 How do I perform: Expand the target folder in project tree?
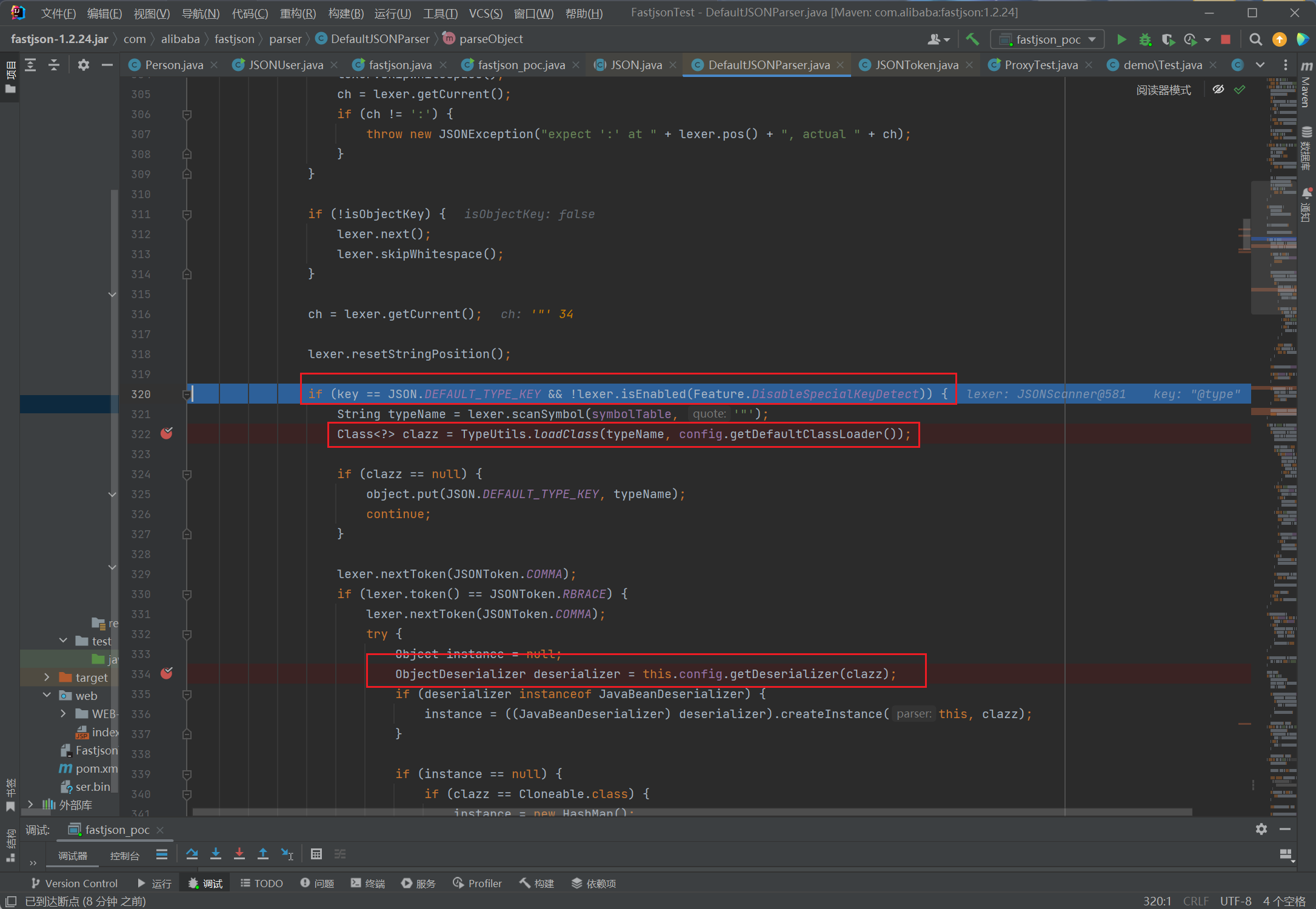click(47, 677)
